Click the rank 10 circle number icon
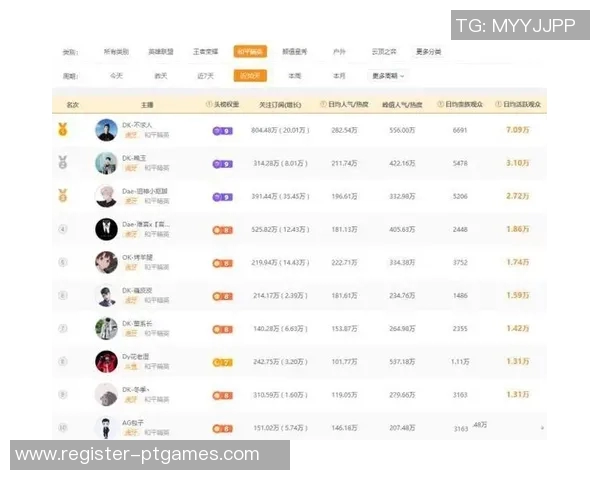 coord(63,428)
